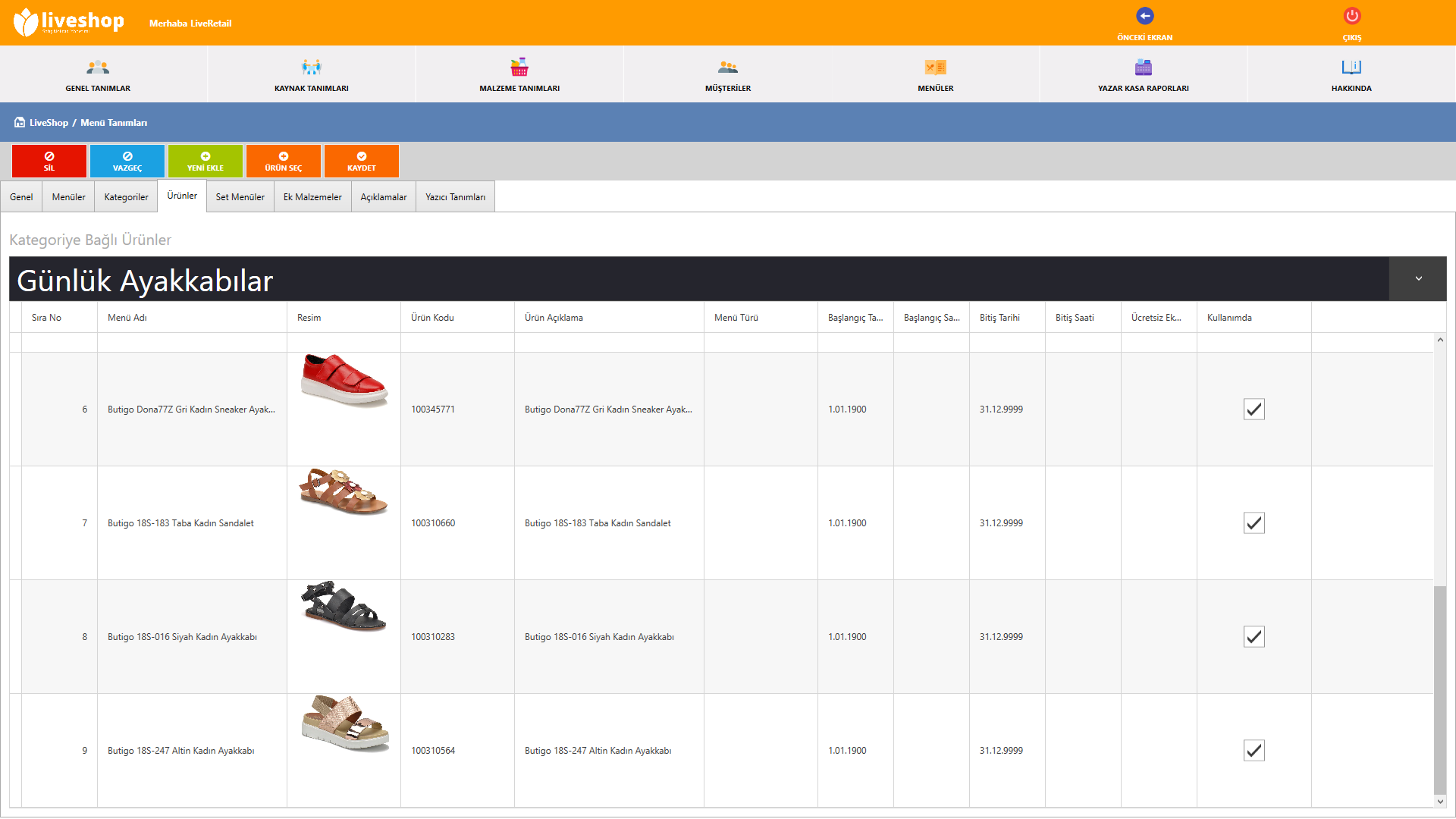This screenshot has height=819, width=1456.
Task: Expand the Günlük Ayakkabılar category dropdown
Action: pyautogui.click(x=1418, y=278)
